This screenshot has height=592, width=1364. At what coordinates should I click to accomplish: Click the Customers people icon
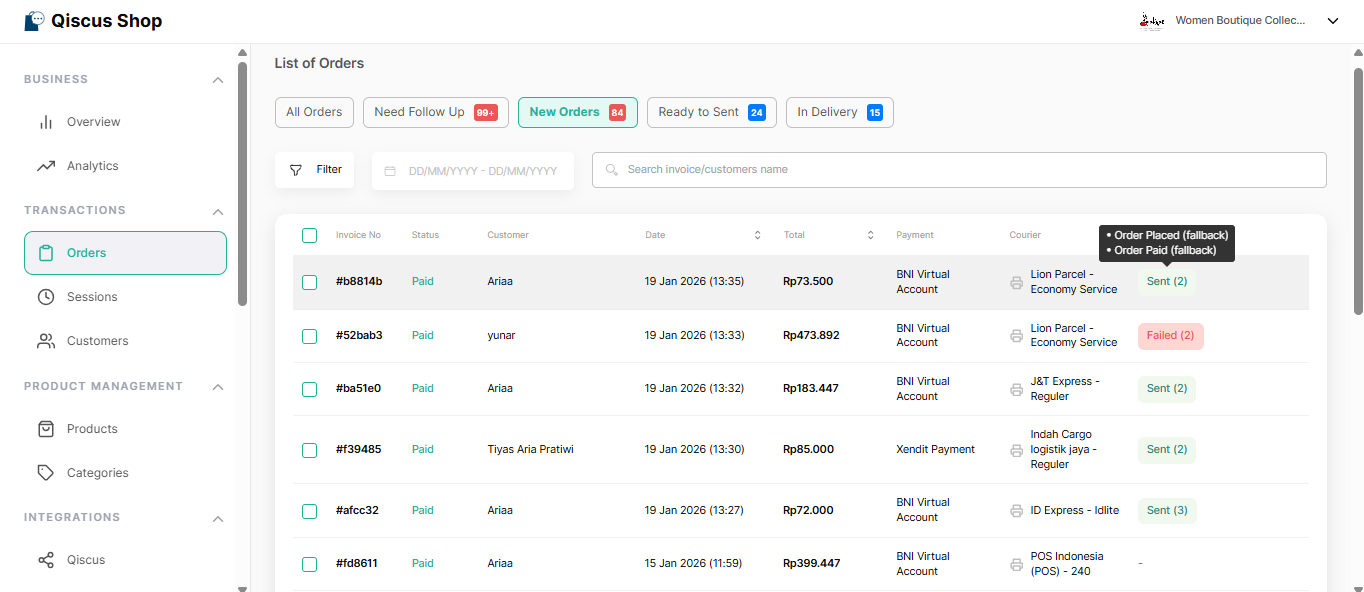coord(46,341)
